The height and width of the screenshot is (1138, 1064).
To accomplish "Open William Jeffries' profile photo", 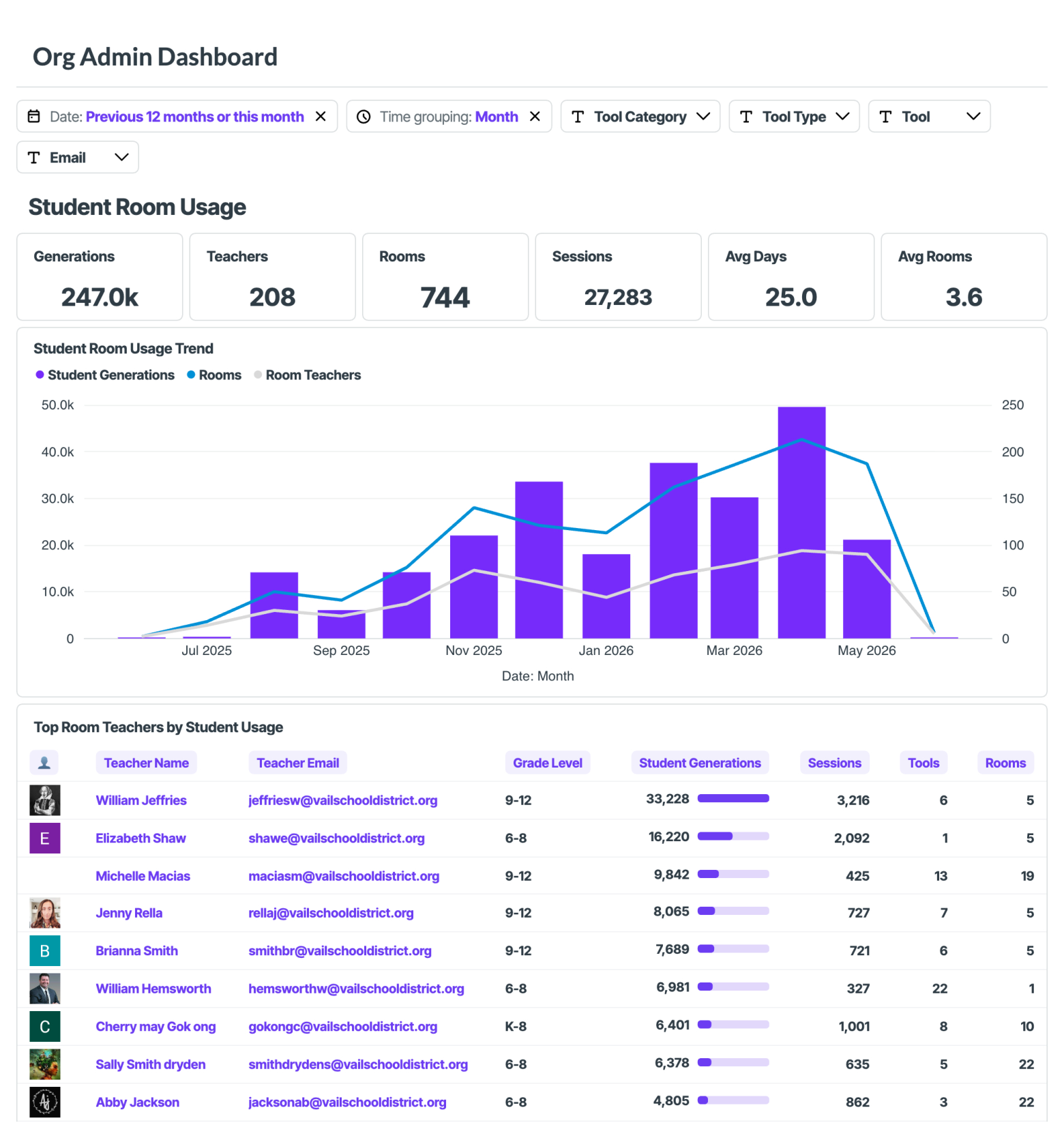I will coord(45,800).
